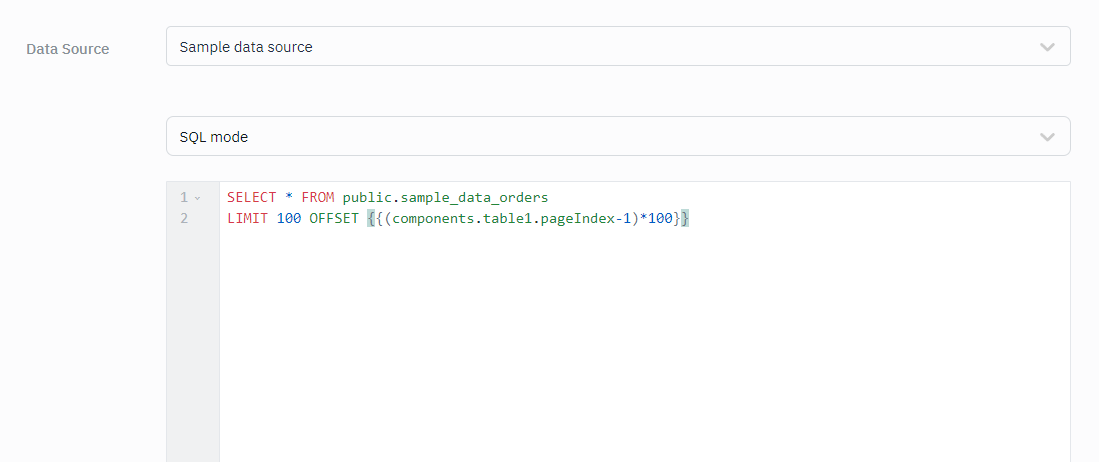Image resolution: width=1099 pixels, height=462 pixels.
Task: Open the Sample data source dropdown
Action: [x=600, y=47]
